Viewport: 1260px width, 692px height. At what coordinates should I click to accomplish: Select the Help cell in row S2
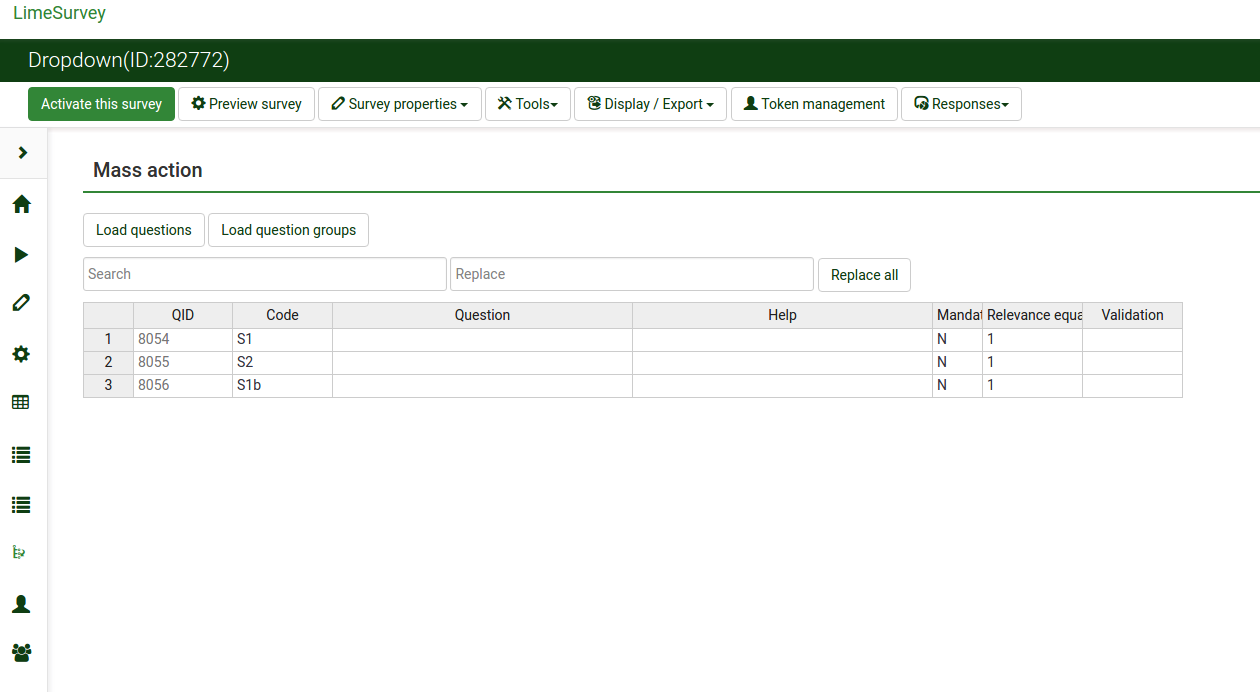[782, 363]
